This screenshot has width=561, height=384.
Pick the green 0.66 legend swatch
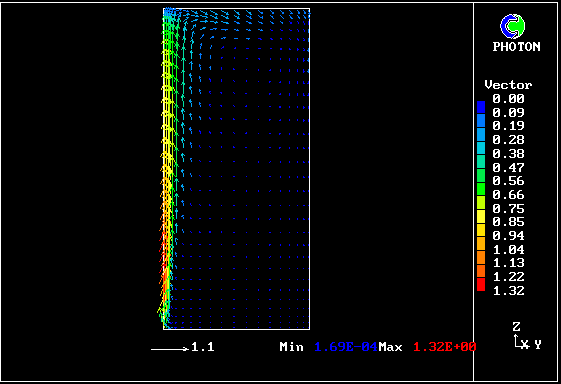481,189
